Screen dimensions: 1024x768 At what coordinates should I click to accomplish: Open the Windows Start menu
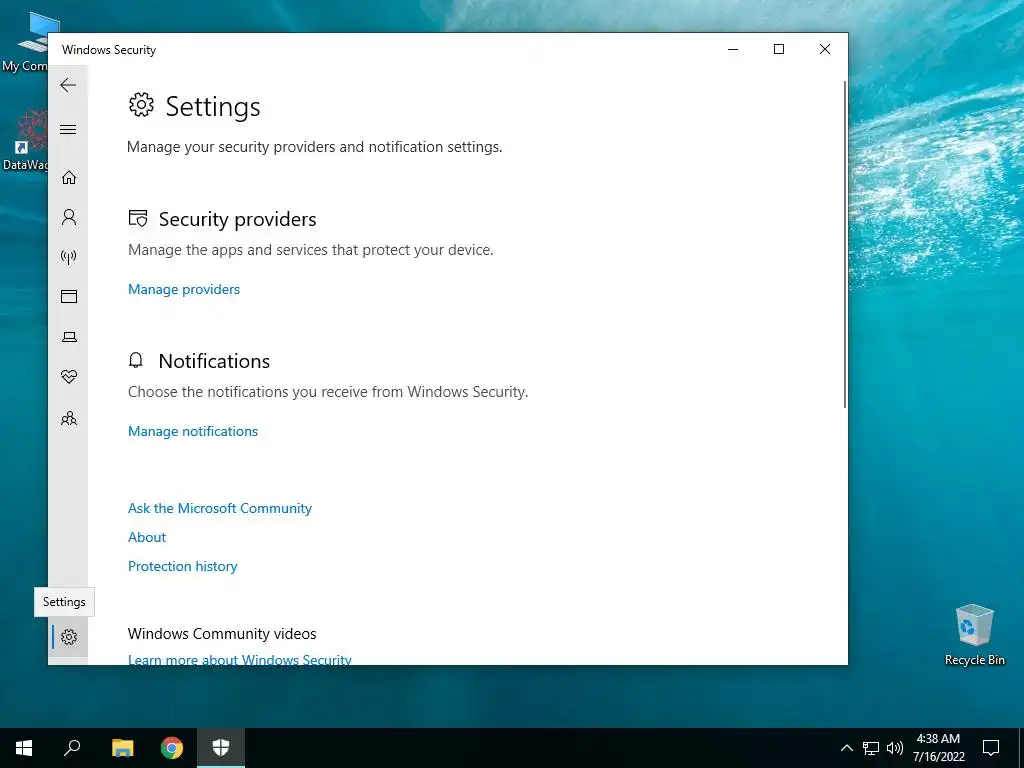pyautogui.click(x=24, y=748)
